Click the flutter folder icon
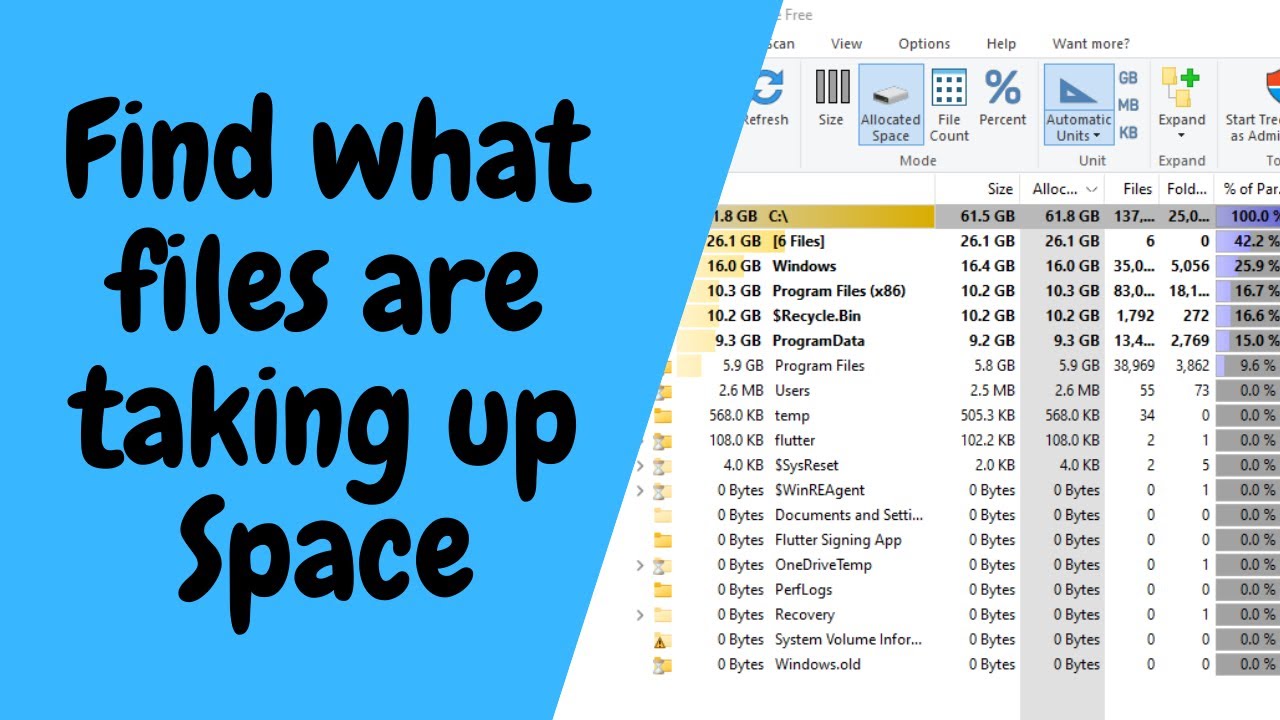 [x=662, y=441]
